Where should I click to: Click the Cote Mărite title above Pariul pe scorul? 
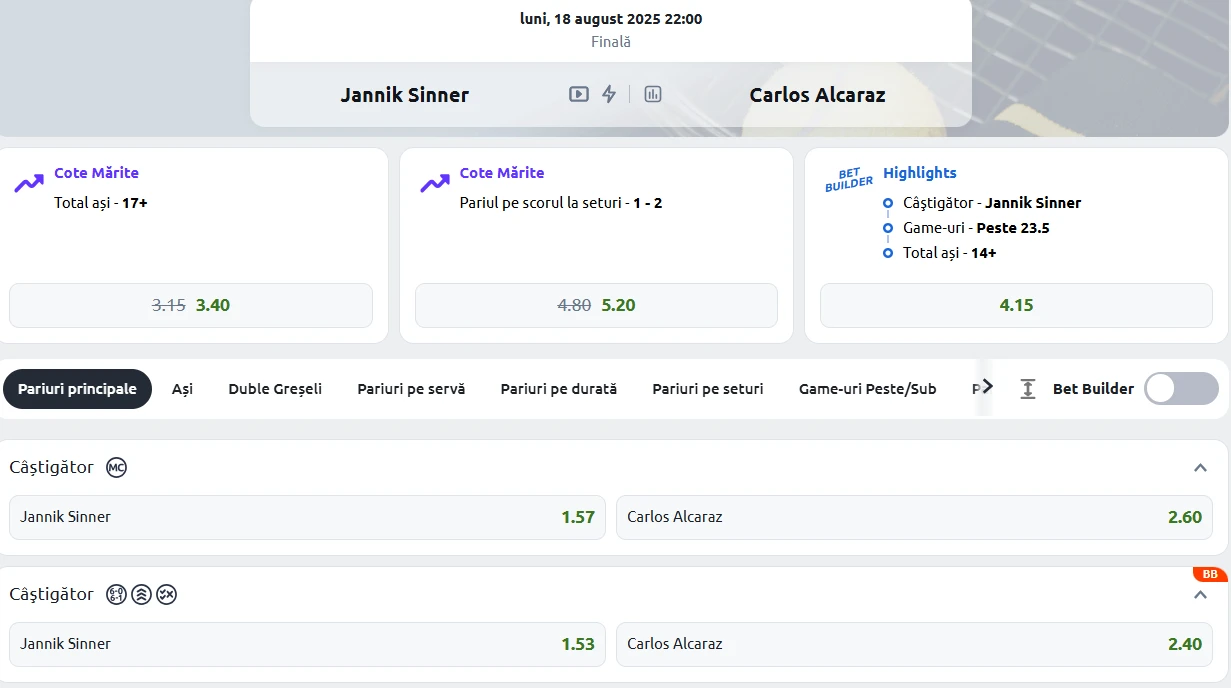click(x=502, y=173)
